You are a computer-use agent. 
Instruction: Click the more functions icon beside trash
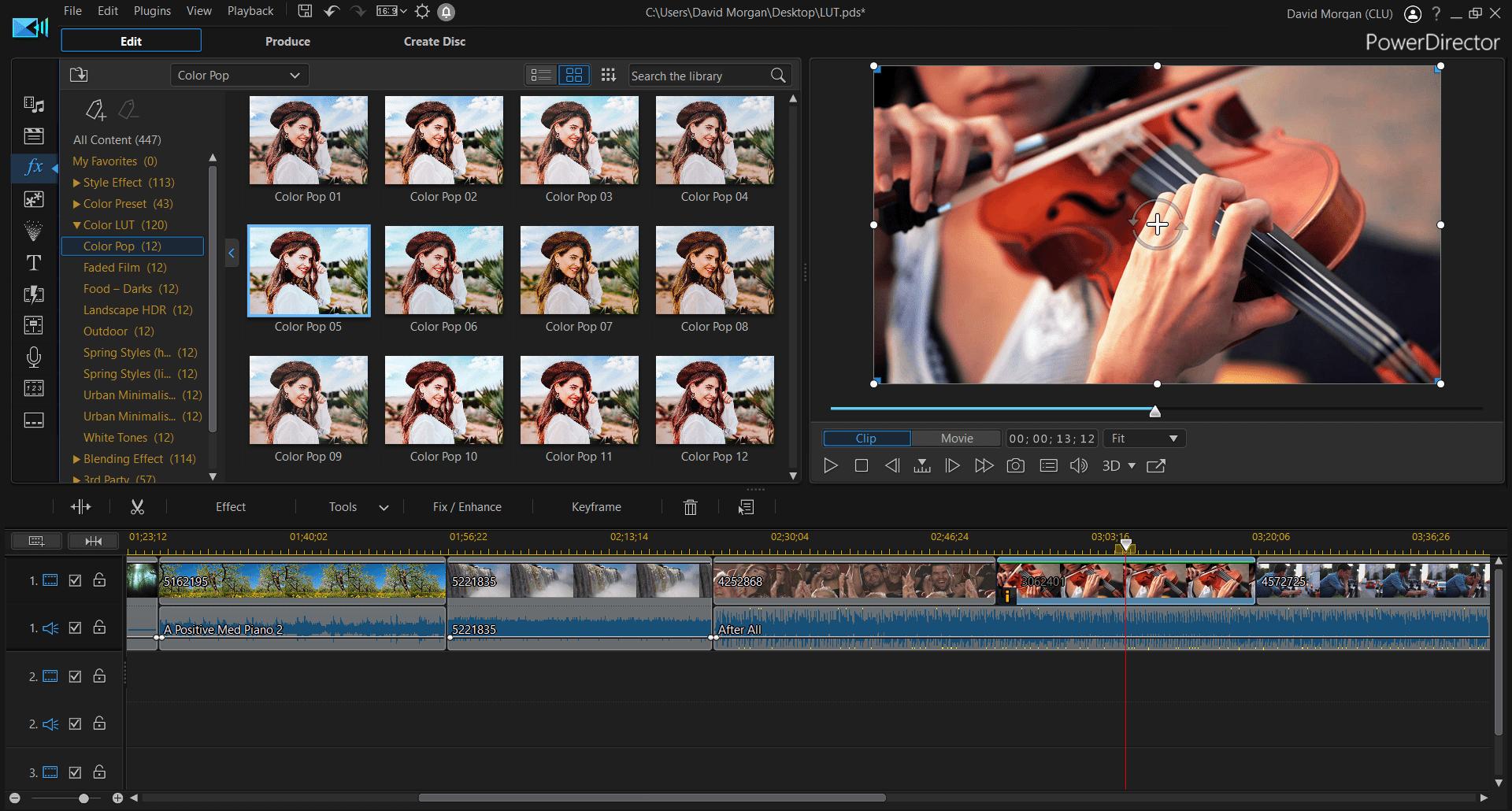(x=747, y=507)
